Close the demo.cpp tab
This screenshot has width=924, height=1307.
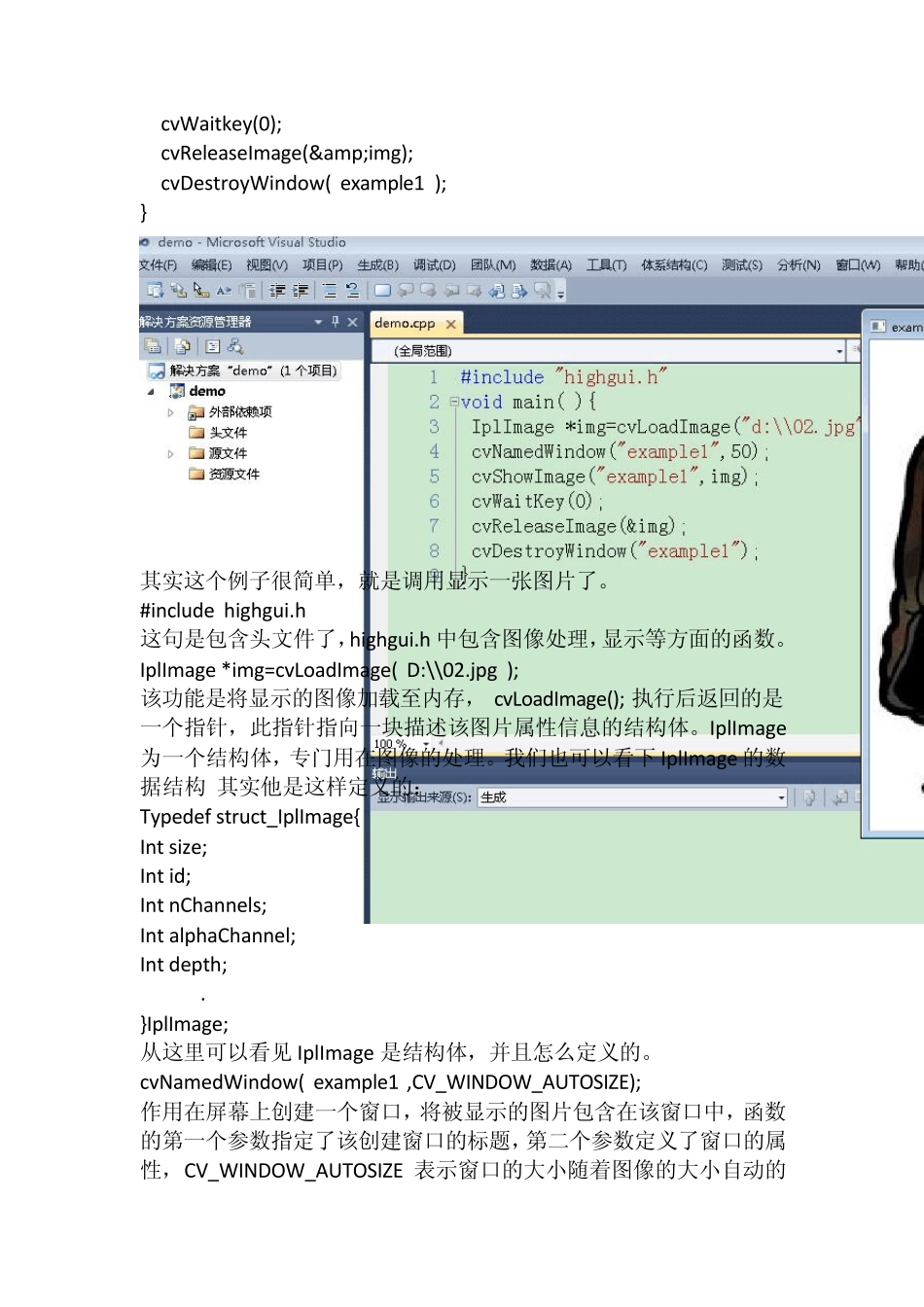point(450,324)
